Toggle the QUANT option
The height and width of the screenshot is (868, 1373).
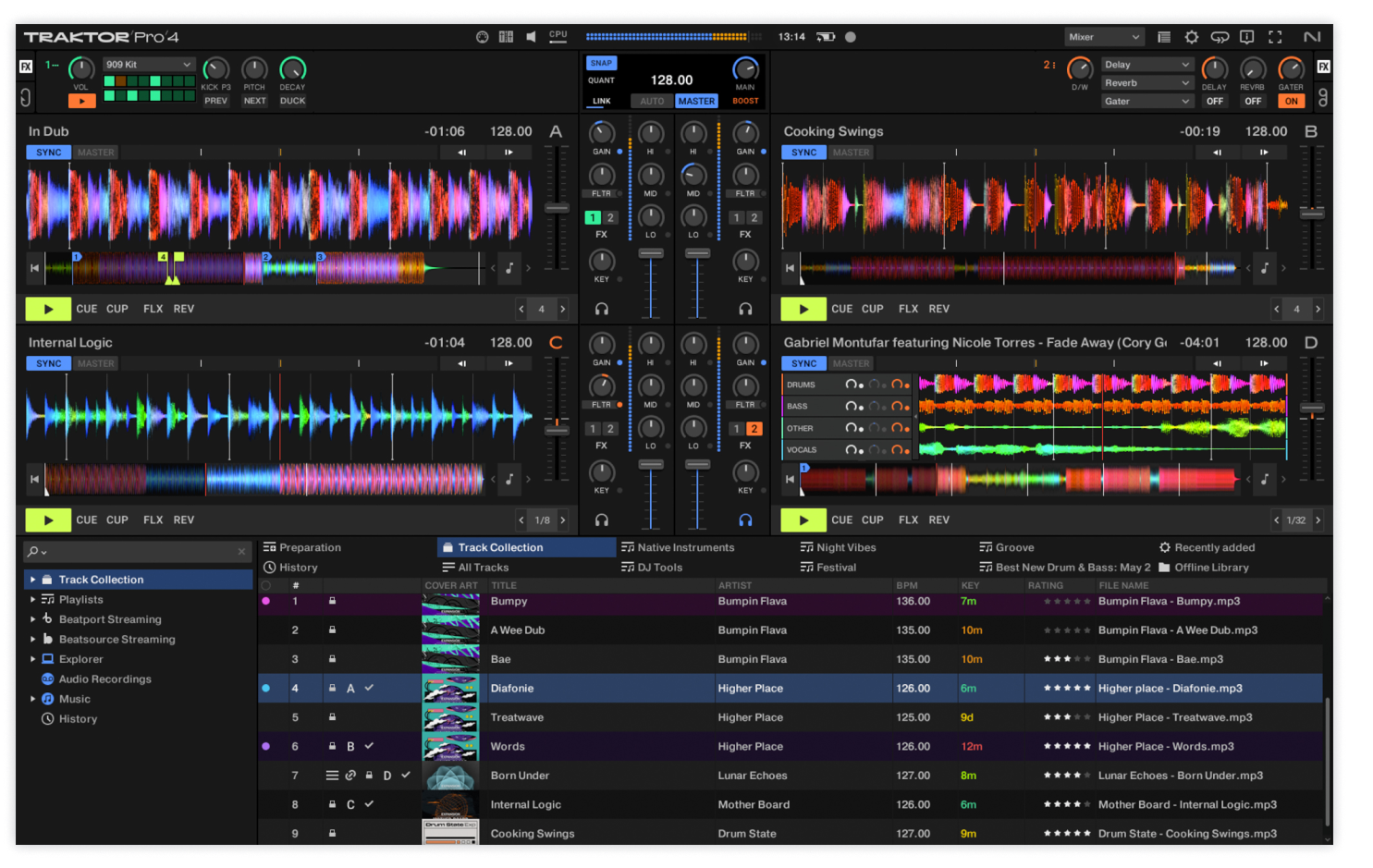[x=602, y=80]
